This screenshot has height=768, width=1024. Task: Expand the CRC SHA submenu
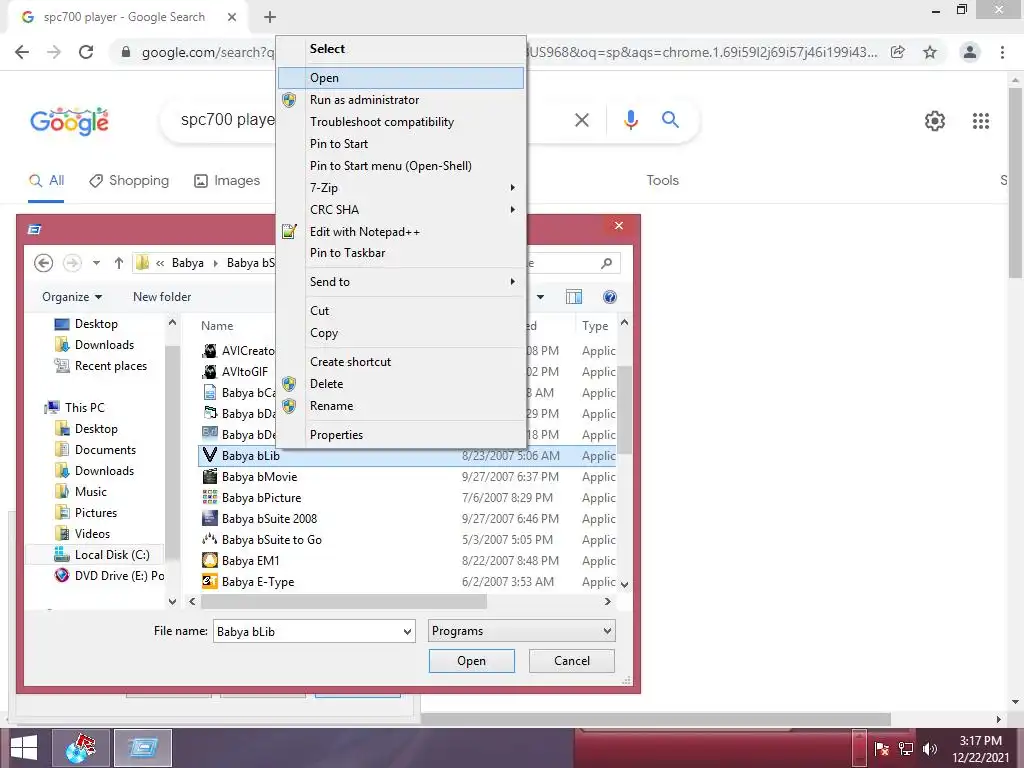[400, 210]
